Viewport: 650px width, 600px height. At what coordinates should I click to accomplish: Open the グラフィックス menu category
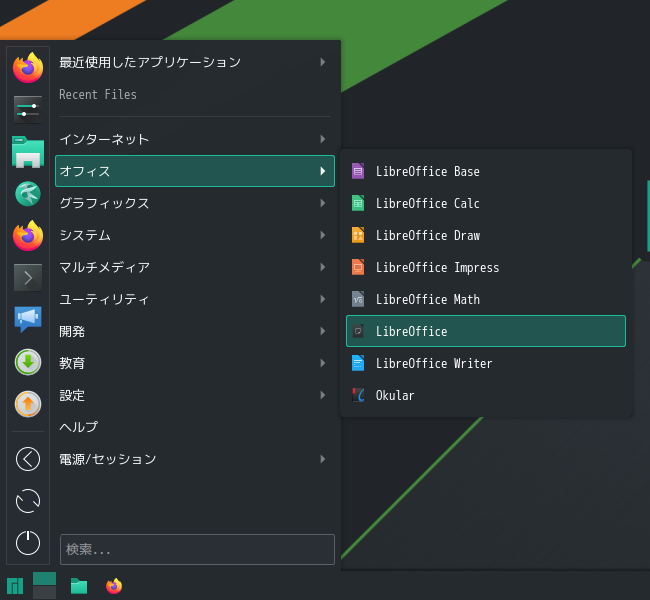[x=195, y=203]
